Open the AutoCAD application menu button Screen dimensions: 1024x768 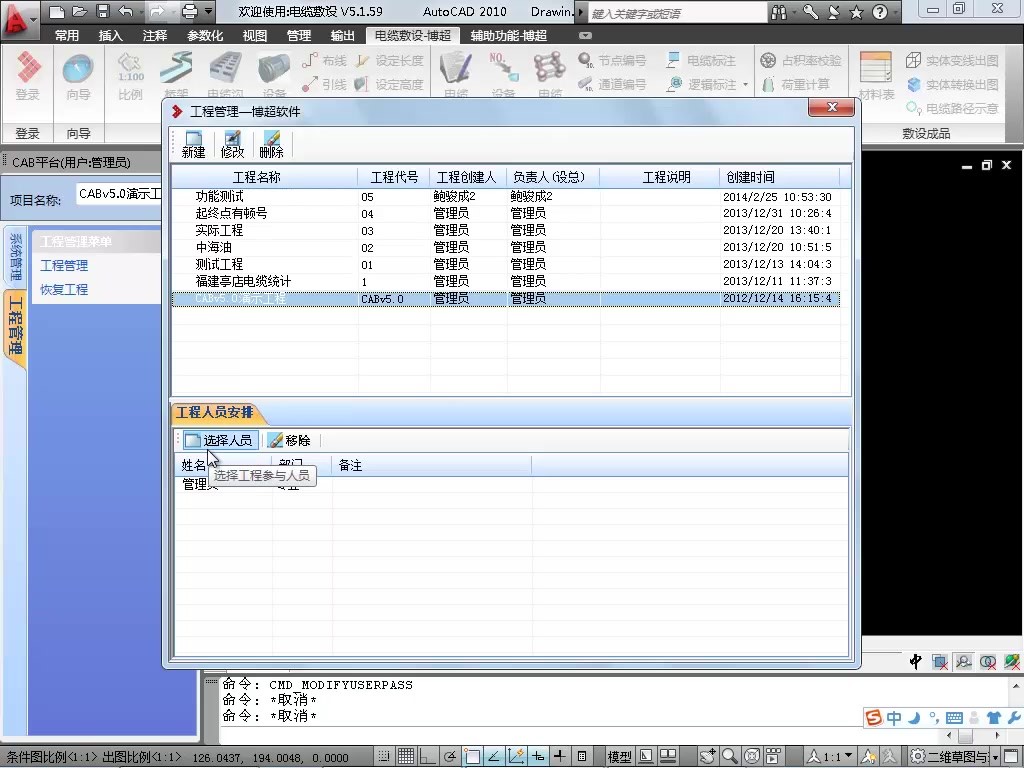point(20,18)
